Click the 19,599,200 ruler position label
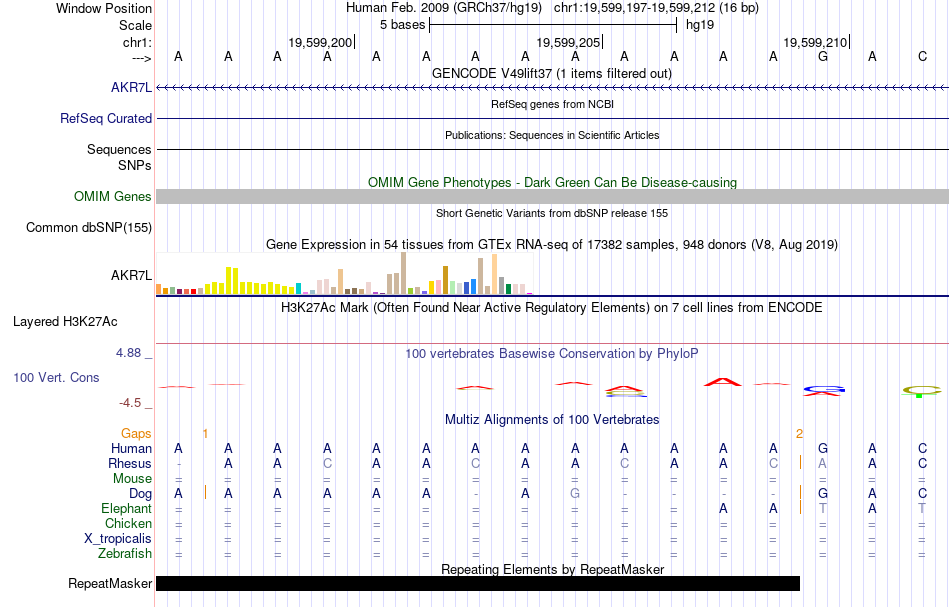The height and width of the screenshot is (607, 950). [x=320, y=42]
